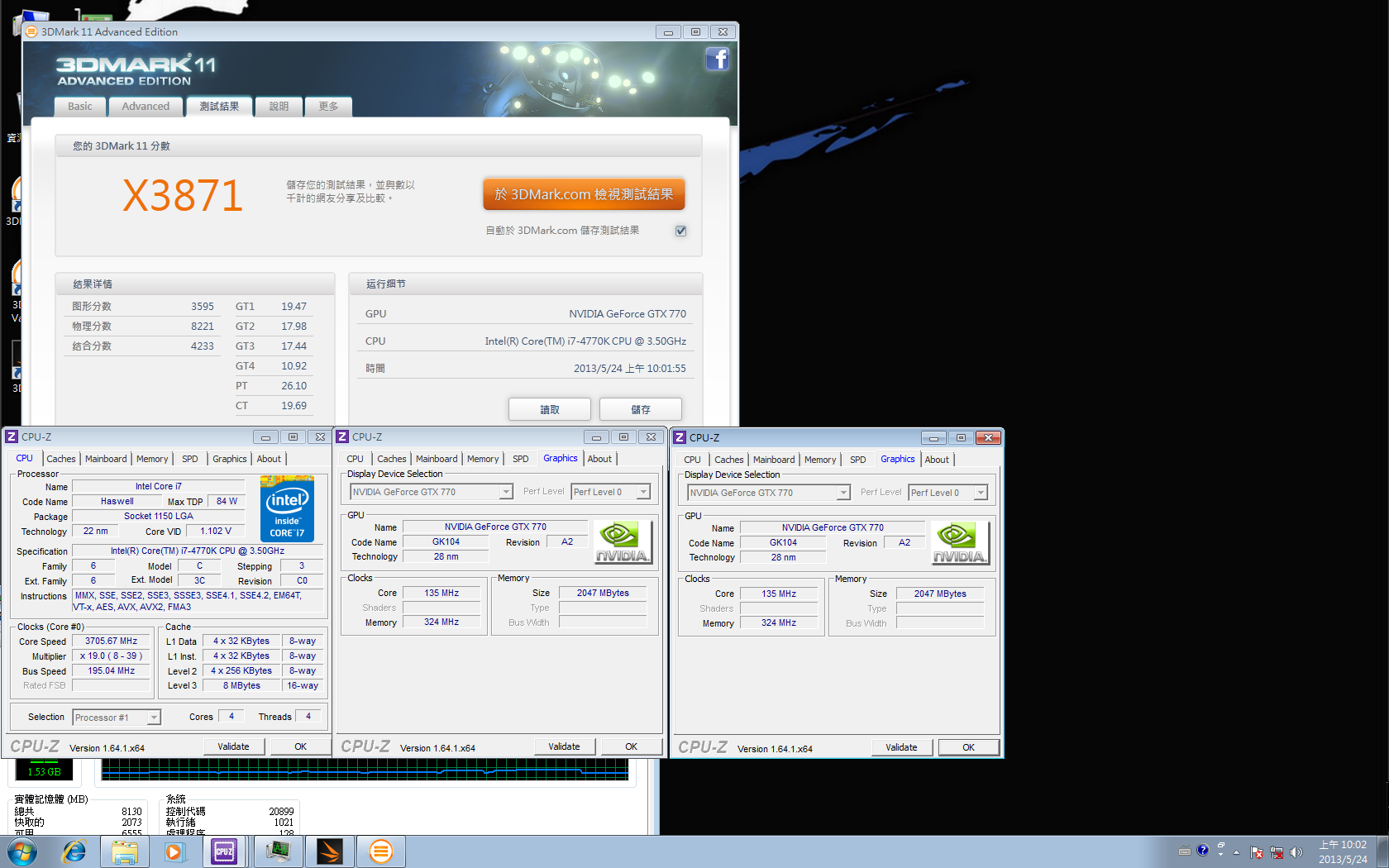This screenshot has width=1389, height=868.
Task: Switch to CPU-Z taskbar button
Action: pos(224,851)
